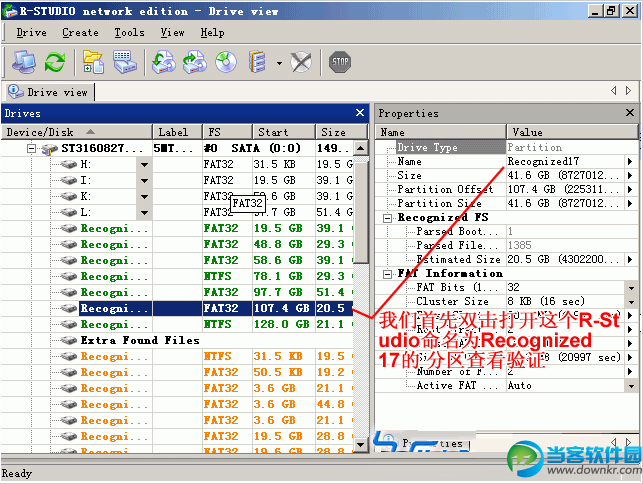Select the ST3160827 hard disk row
Image resolution: width=643 pixels, height=484 pixels.
click(177, 148)
